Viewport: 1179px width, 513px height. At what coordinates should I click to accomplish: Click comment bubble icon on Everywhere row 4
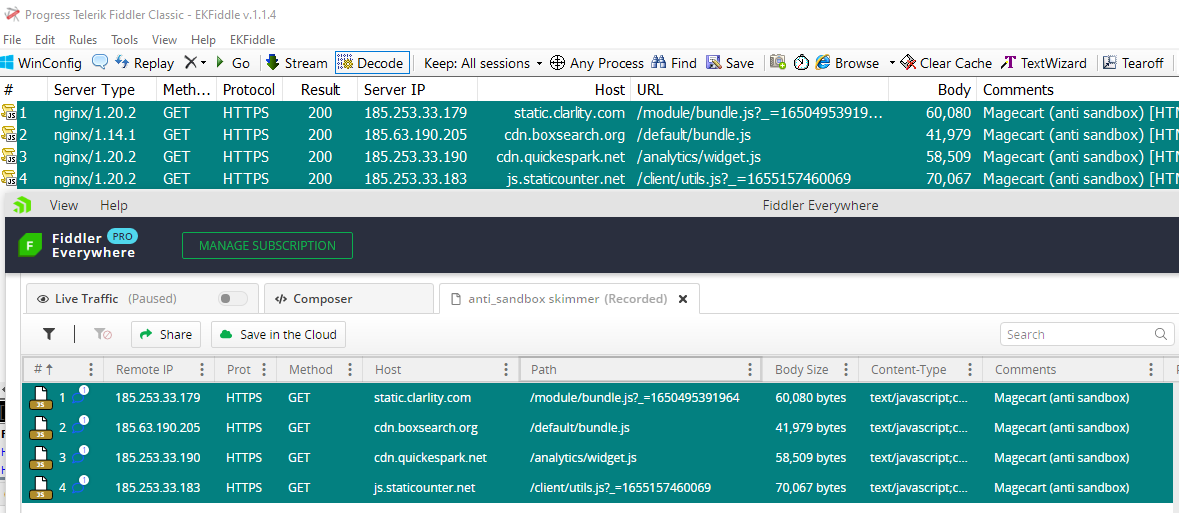click(80, 485)
